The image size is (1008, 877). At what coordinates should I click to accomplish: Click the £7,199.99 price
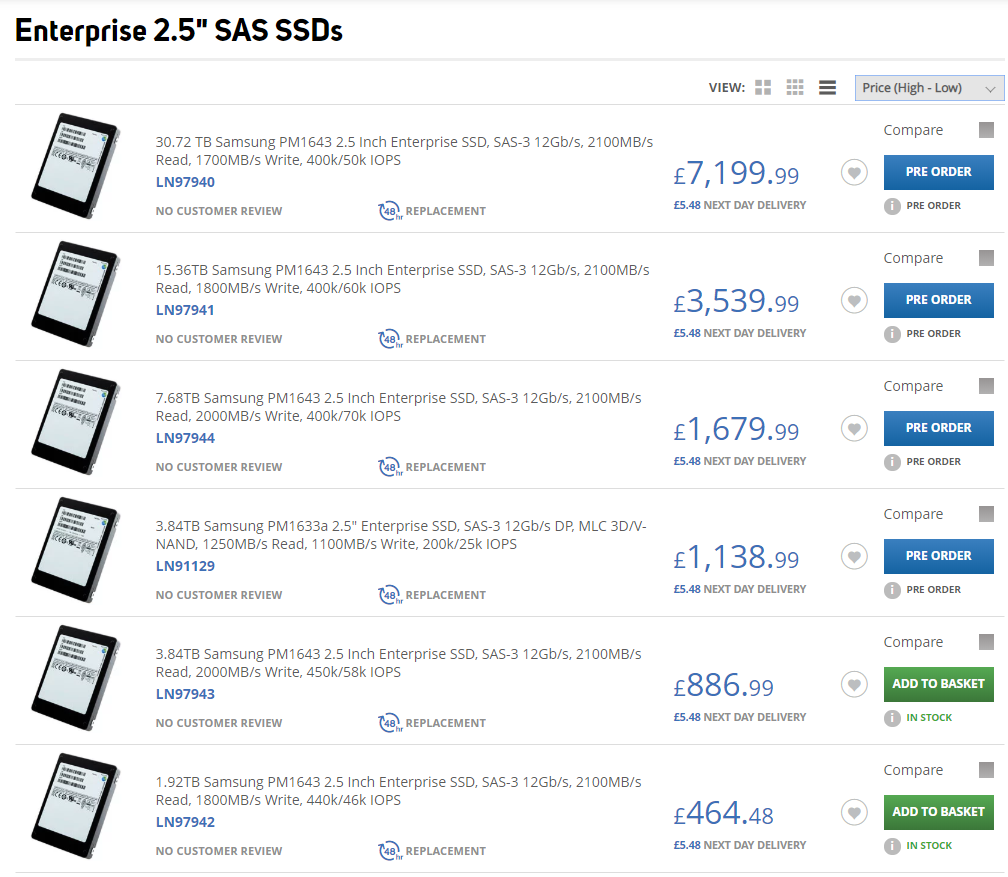[x=736, y=174]
